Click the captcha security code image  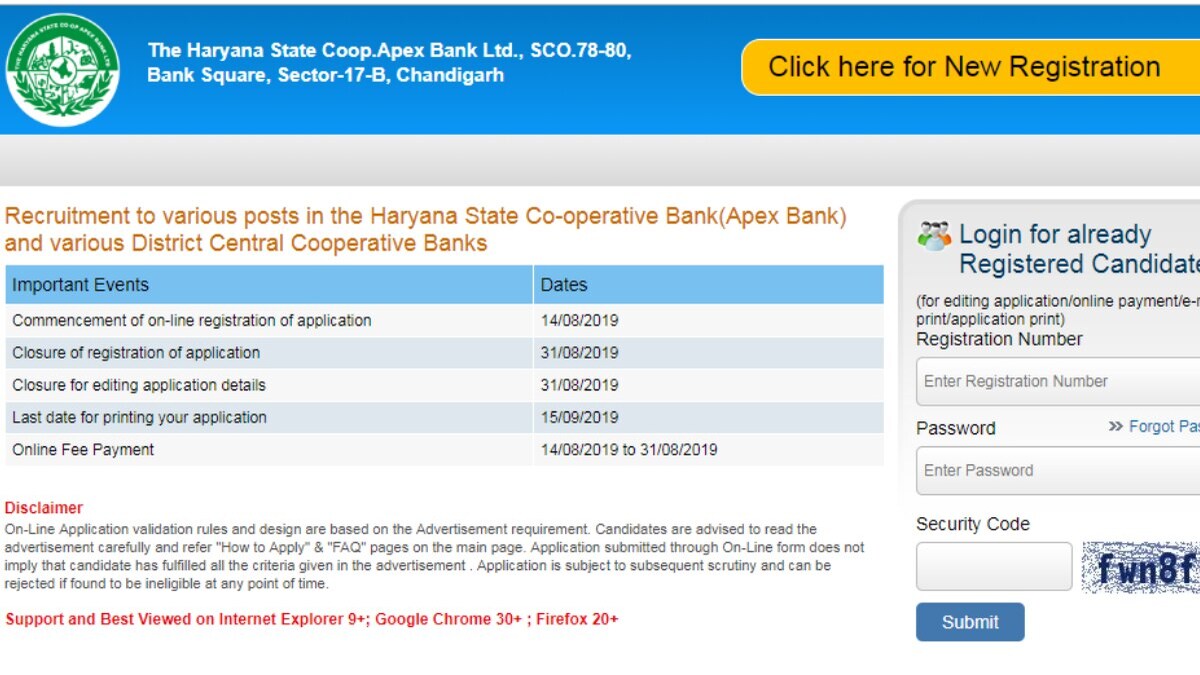[1141, 568]
